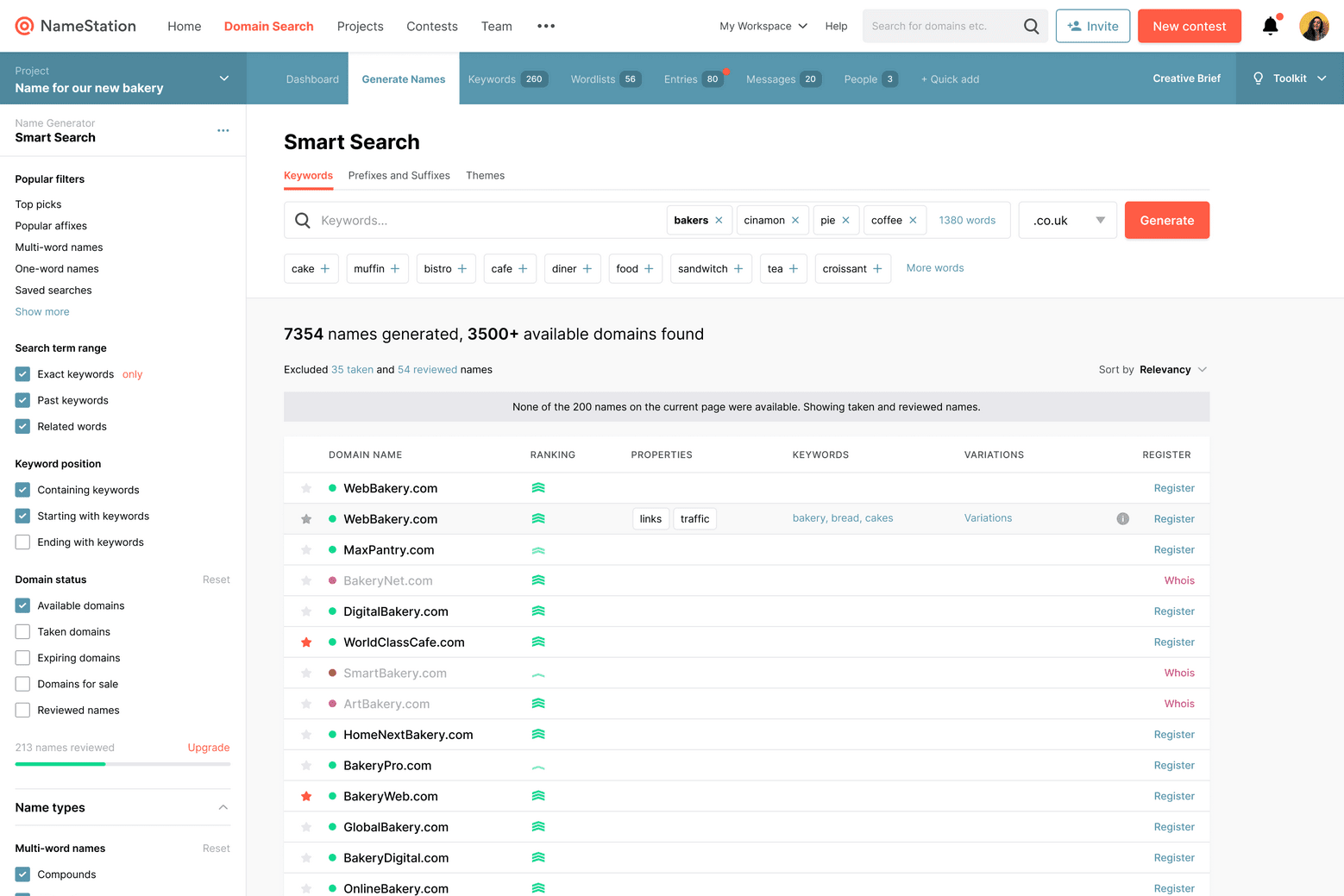The height and width of the screenshot is (896, 1344).
Task: Open the Smart Search ellipsis options menu
Action: 223,130
